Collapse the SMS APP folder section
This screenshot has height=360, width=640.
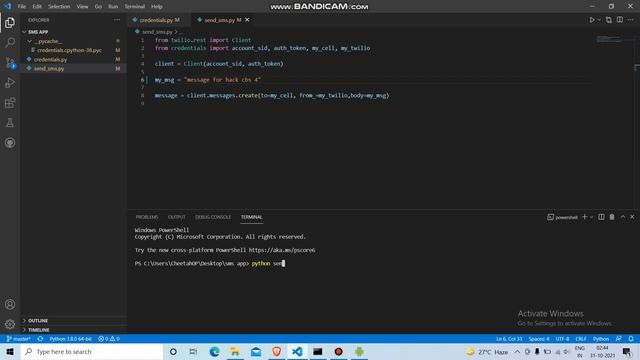(73, 32)
